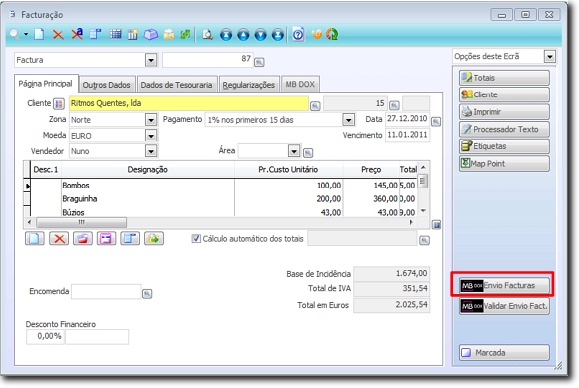Open the MB DOX tab
This screenshot has height=388, width=579.
click(300, 85)
